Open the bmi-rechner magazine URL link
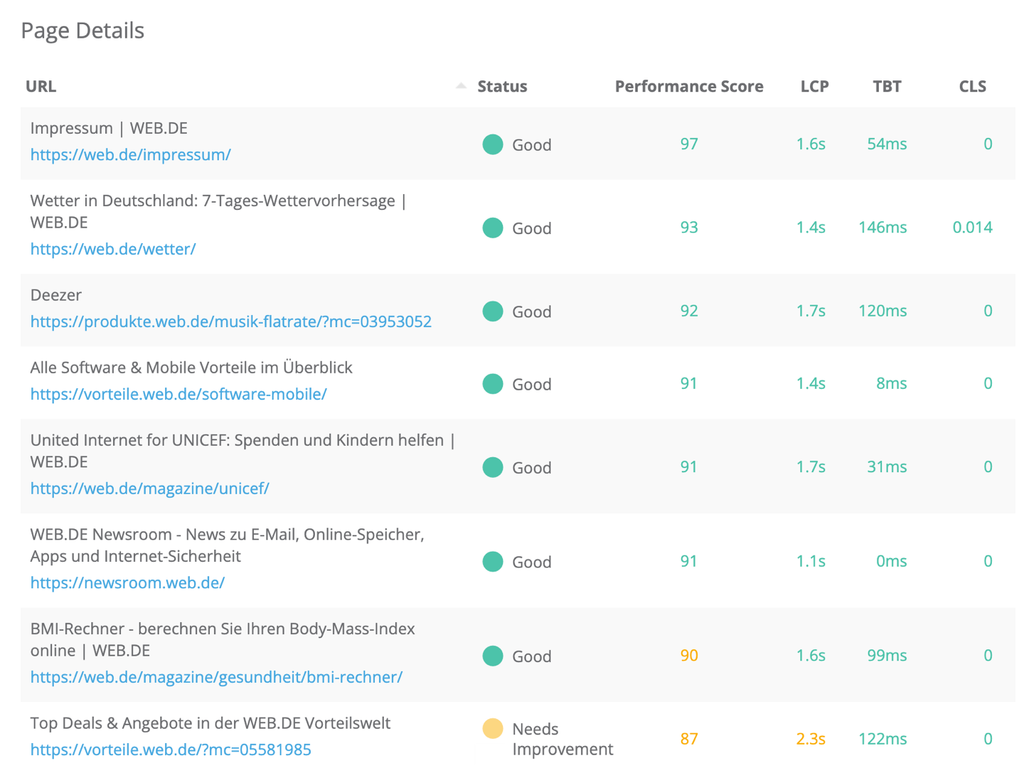This screenshot has width=1024, height=768. [216, 677]
